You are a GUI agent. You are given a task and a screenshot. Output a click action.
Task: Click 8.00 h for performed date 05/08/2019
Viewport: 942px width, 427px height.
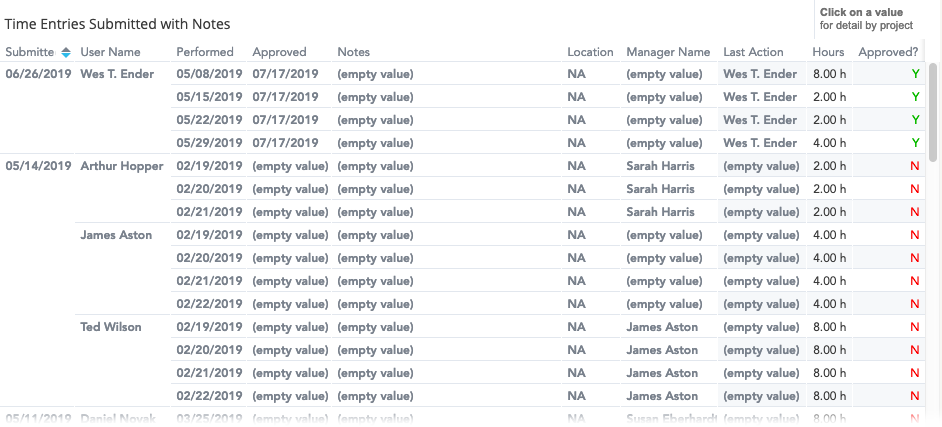coord(830,74)
